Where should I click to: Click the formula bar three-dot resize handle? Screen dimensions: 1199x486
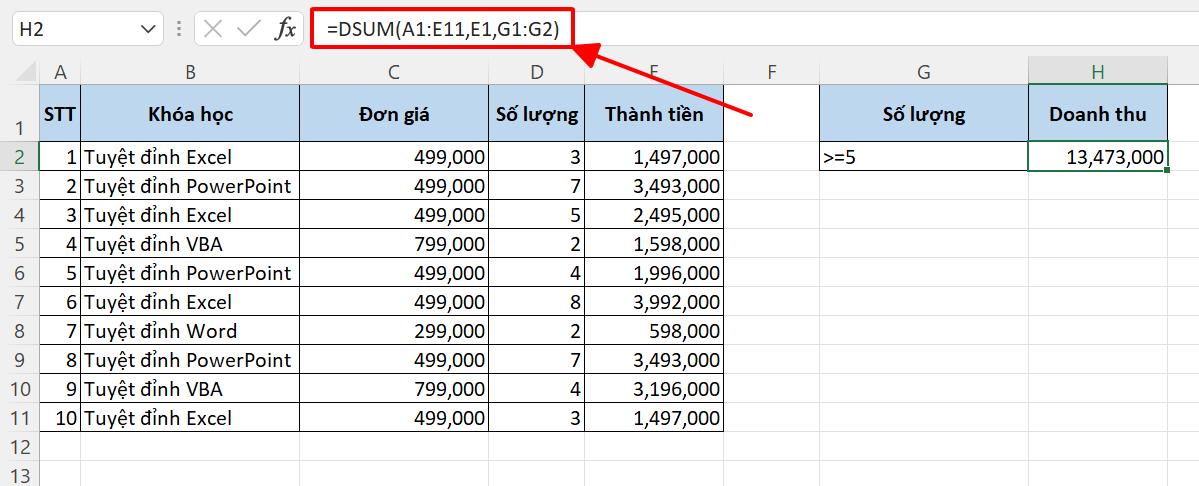point(180,29)
